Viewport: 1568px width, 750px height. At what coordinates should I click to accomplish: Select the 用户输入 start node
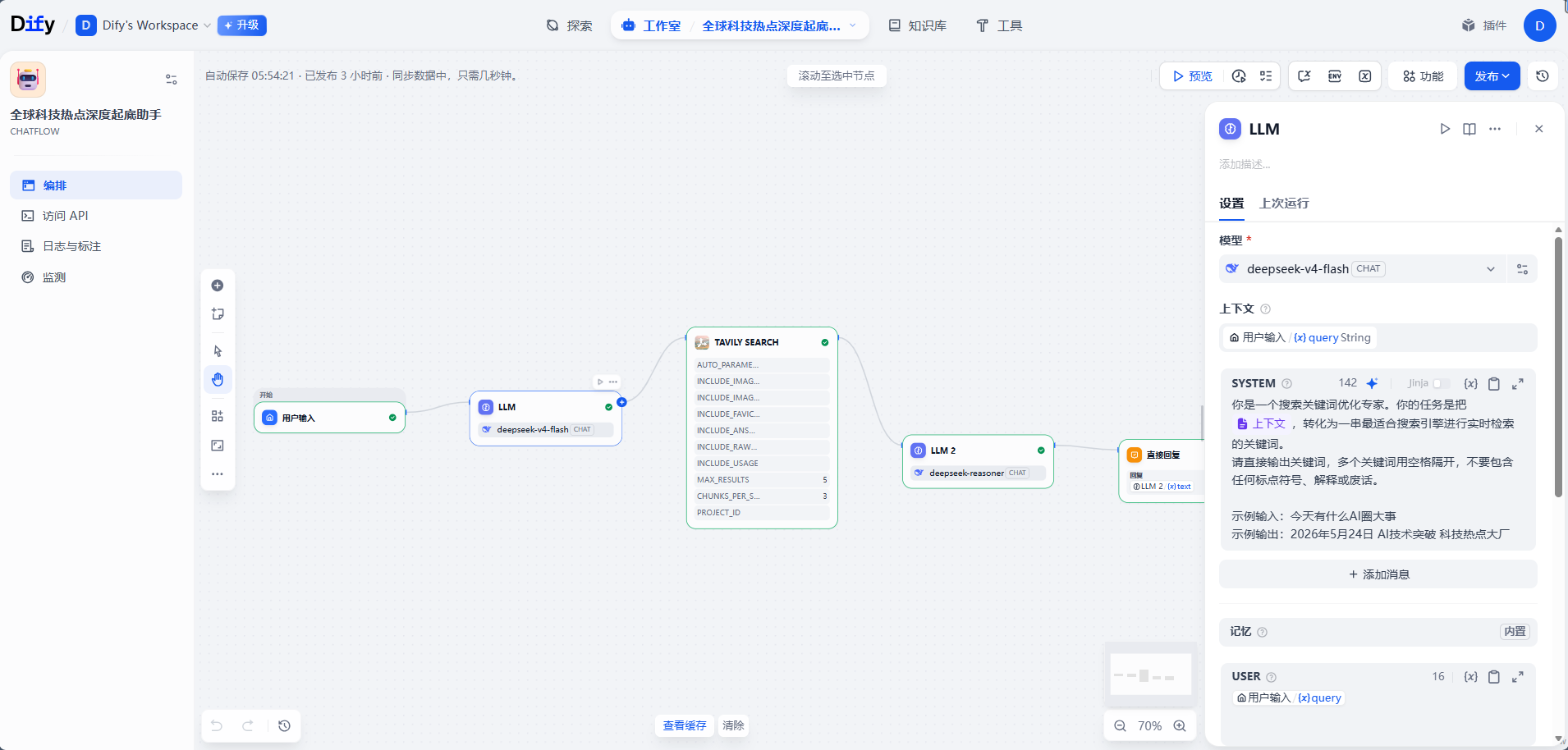click(329, 418)
